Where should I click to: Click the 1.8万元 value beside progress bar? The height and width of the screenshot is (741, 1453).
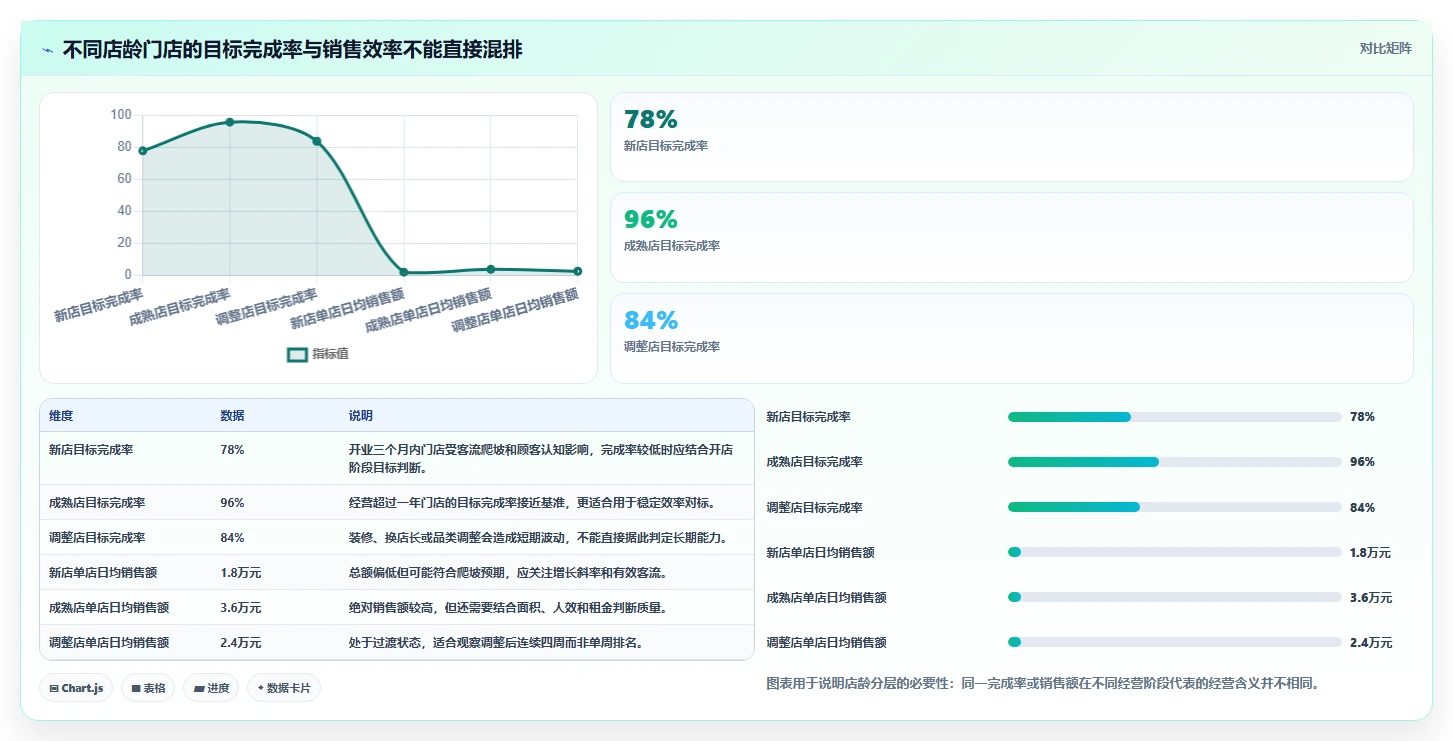[1370, 553]
